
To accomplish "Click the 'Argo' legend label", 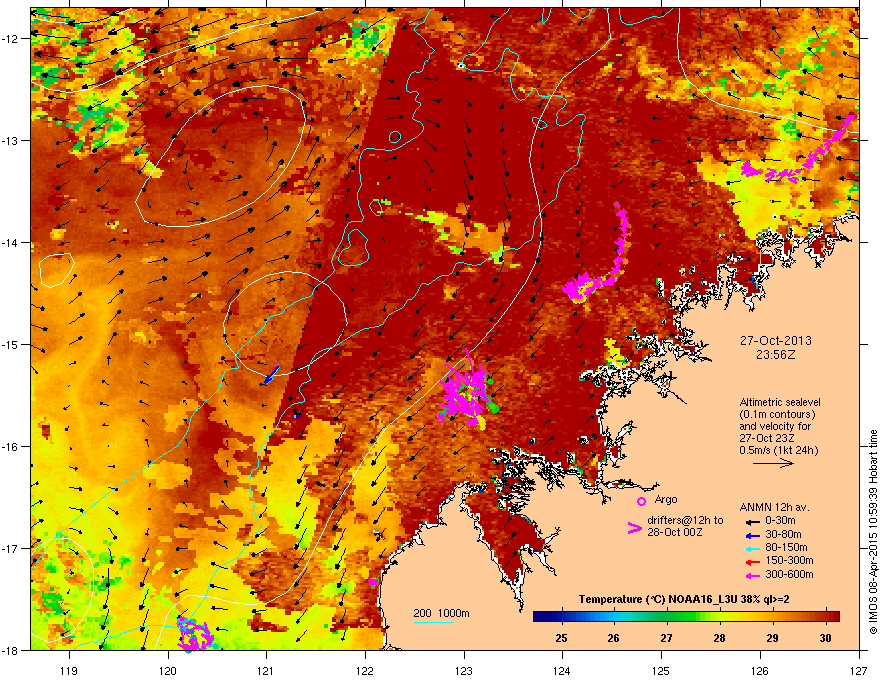I will (x=666, y=499).
